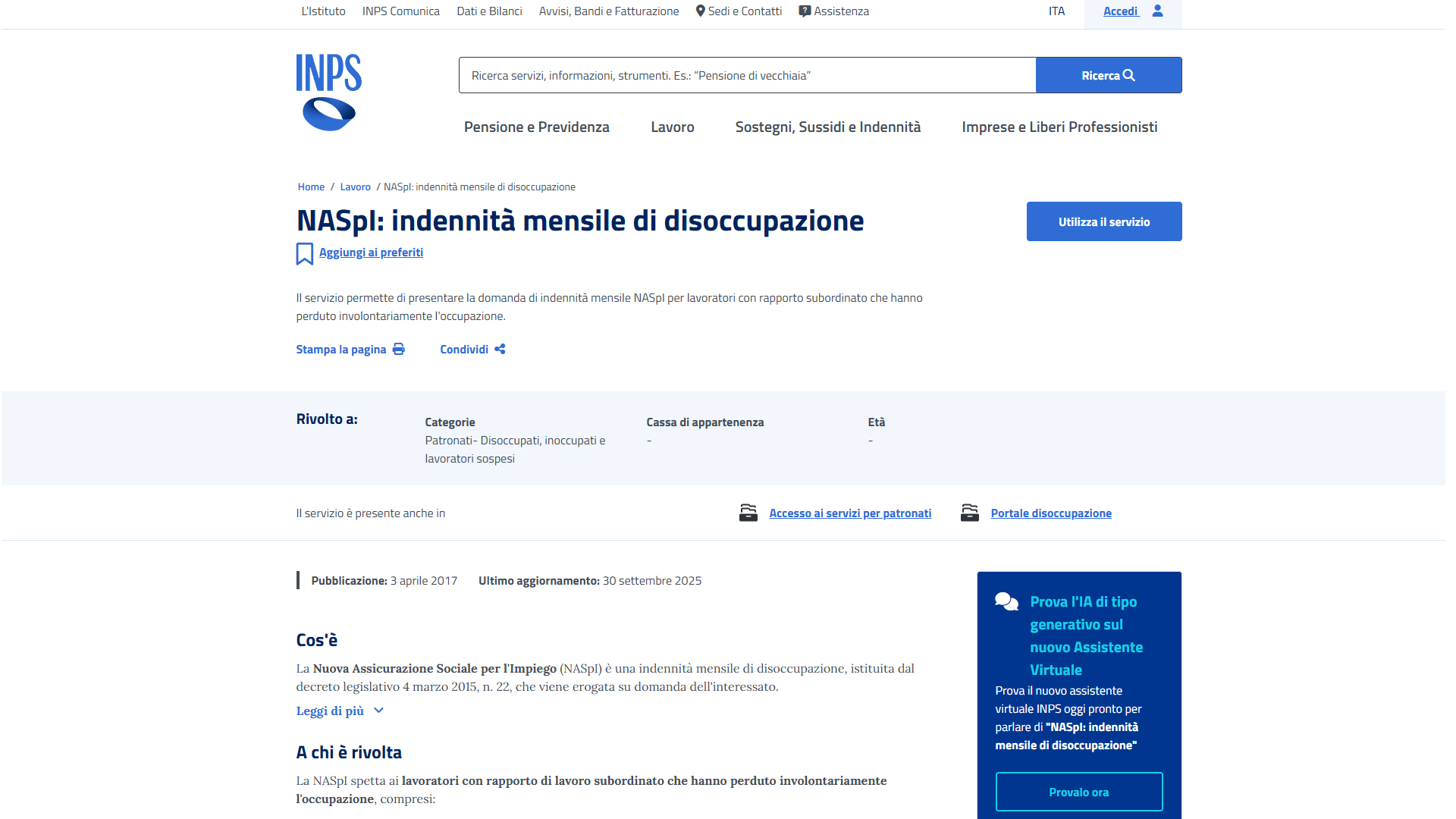Open Accesso ai servizi per patronati link
The height and width of the screenshot is (819, 1456).
850,513
